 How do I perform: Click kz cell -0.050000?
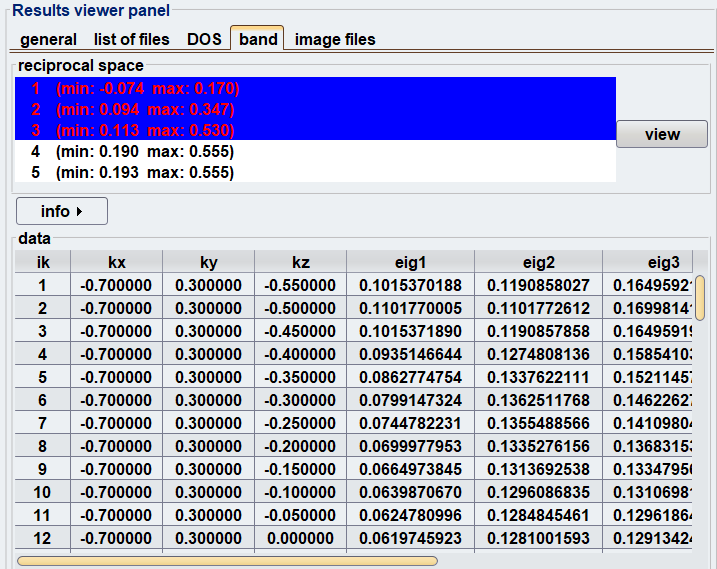click(300, 515)
